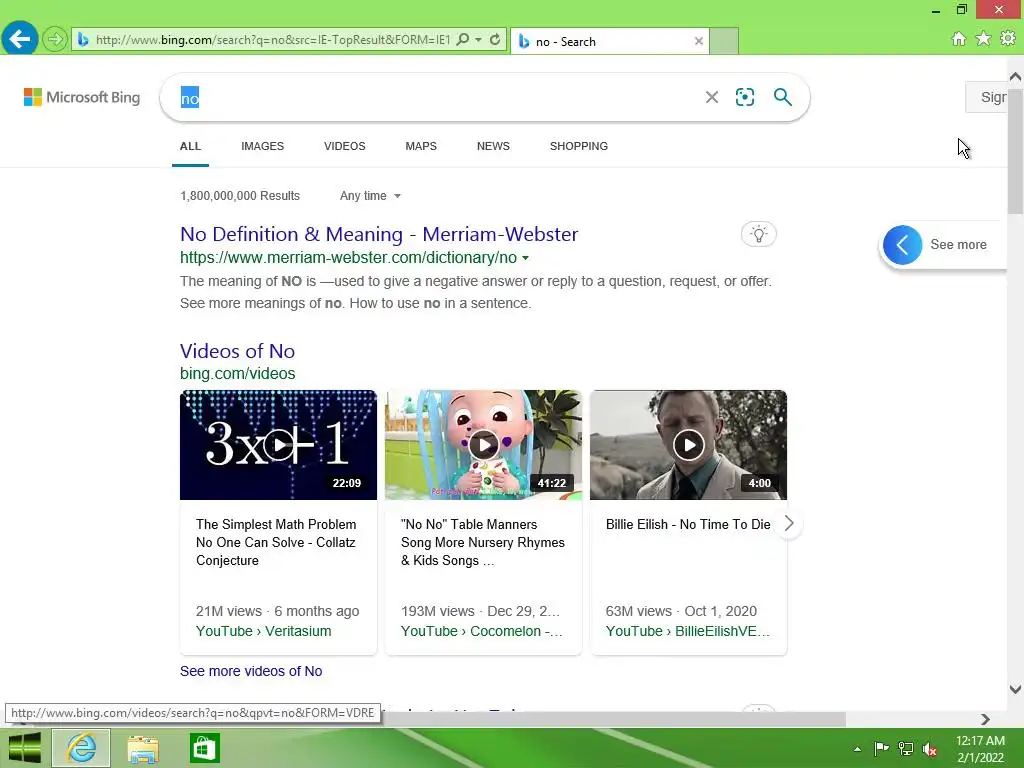Show hidden tray icons arrow
This screenshot has width=1024, height=768.
click(857, 749)
